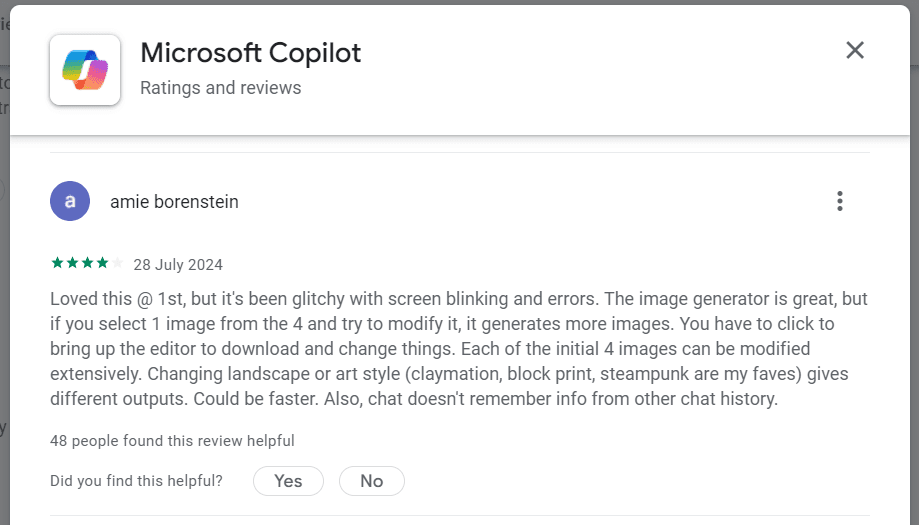Close the ratings and reviews dialog
919x525 pixels.
click(854, 50)
